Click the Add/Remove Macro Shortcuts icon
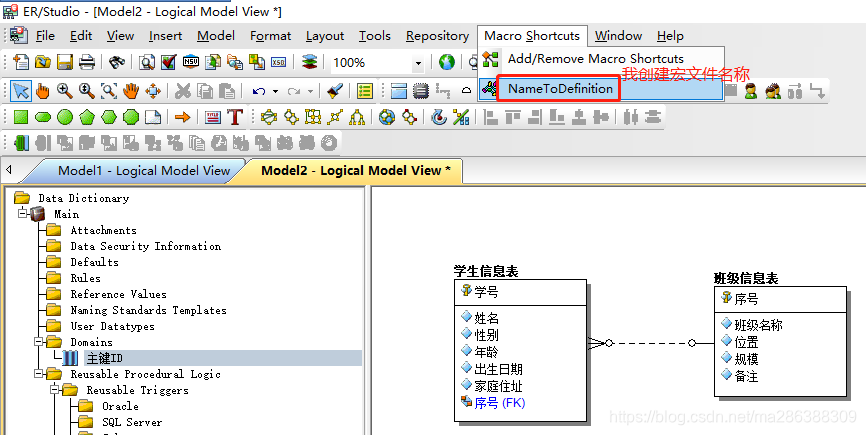This screenshot has height=435, width=866. click(490, 59)
